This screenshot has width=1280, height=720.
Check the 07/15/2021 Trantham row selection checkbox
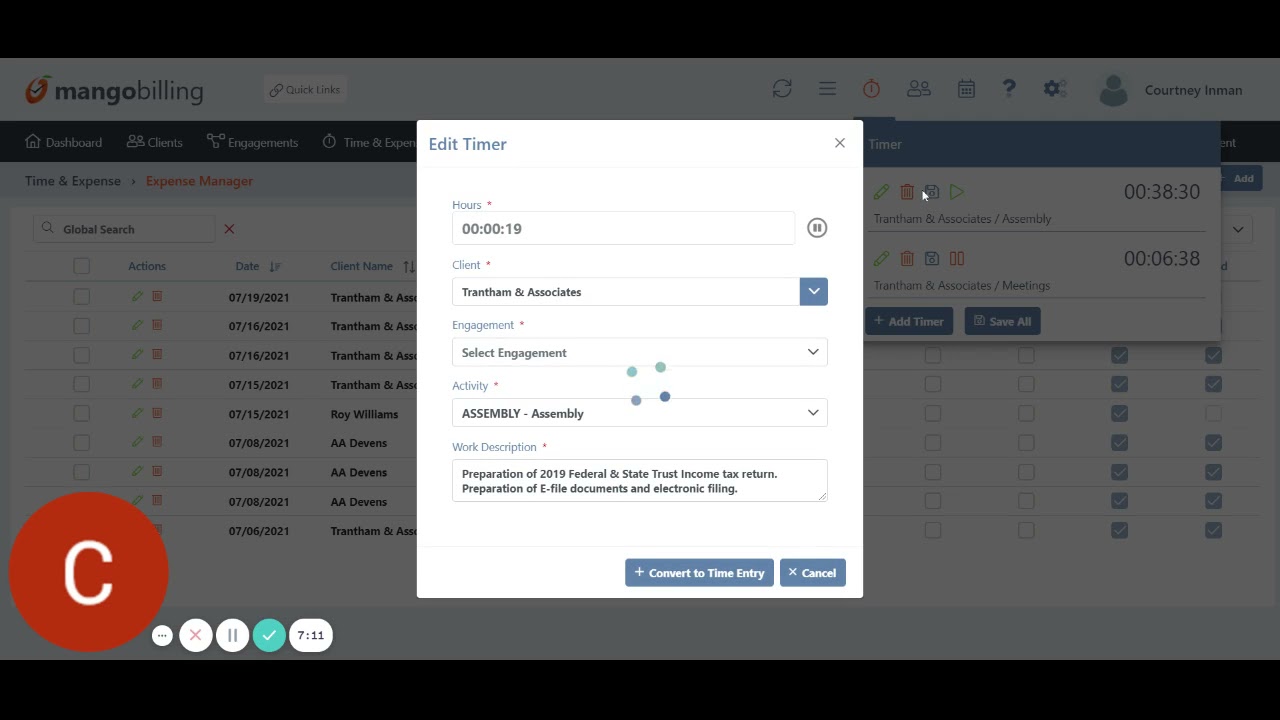(81, 384)
